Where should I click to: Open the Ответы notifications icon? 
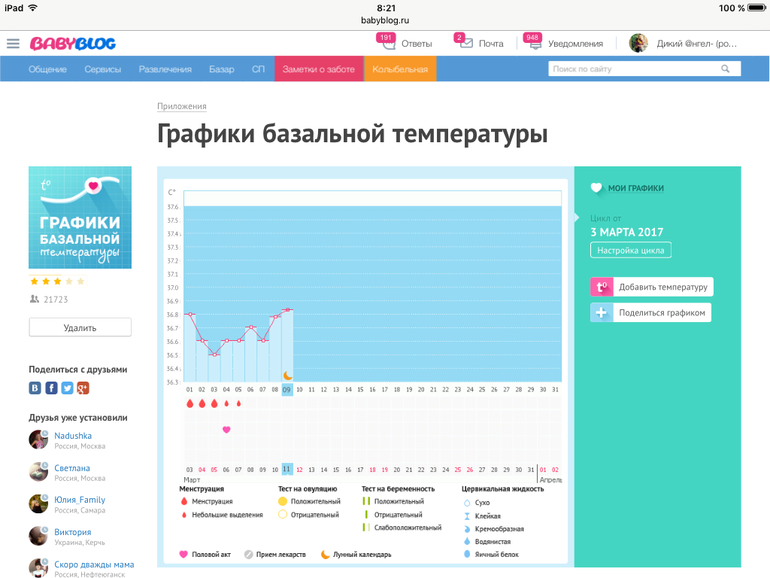(386, 43)
